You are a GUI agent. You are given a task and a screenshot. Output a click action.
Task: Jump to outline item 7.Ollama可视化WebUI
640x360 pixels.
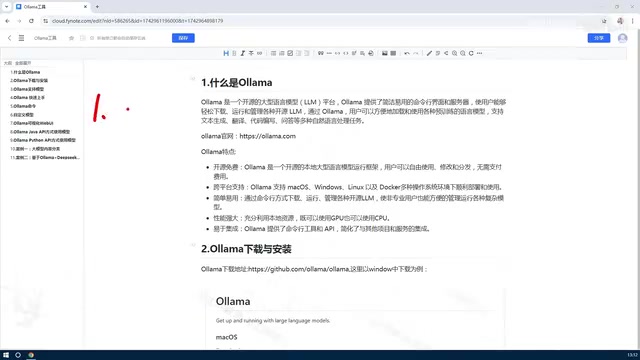32,123
